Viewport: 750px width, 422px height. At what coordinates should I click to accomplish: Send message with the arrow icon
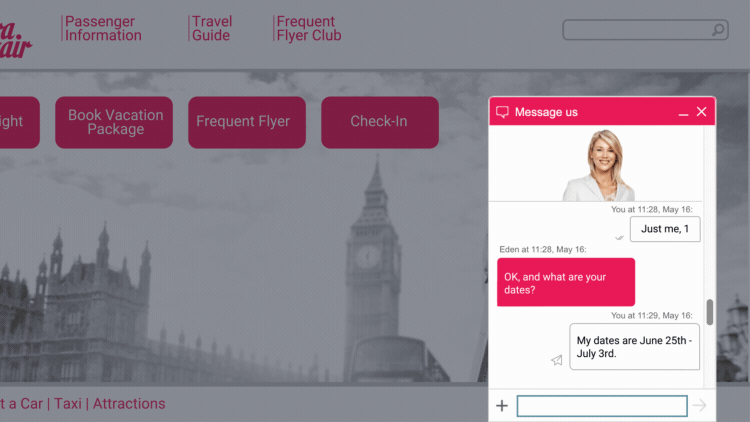coord(699,406)
